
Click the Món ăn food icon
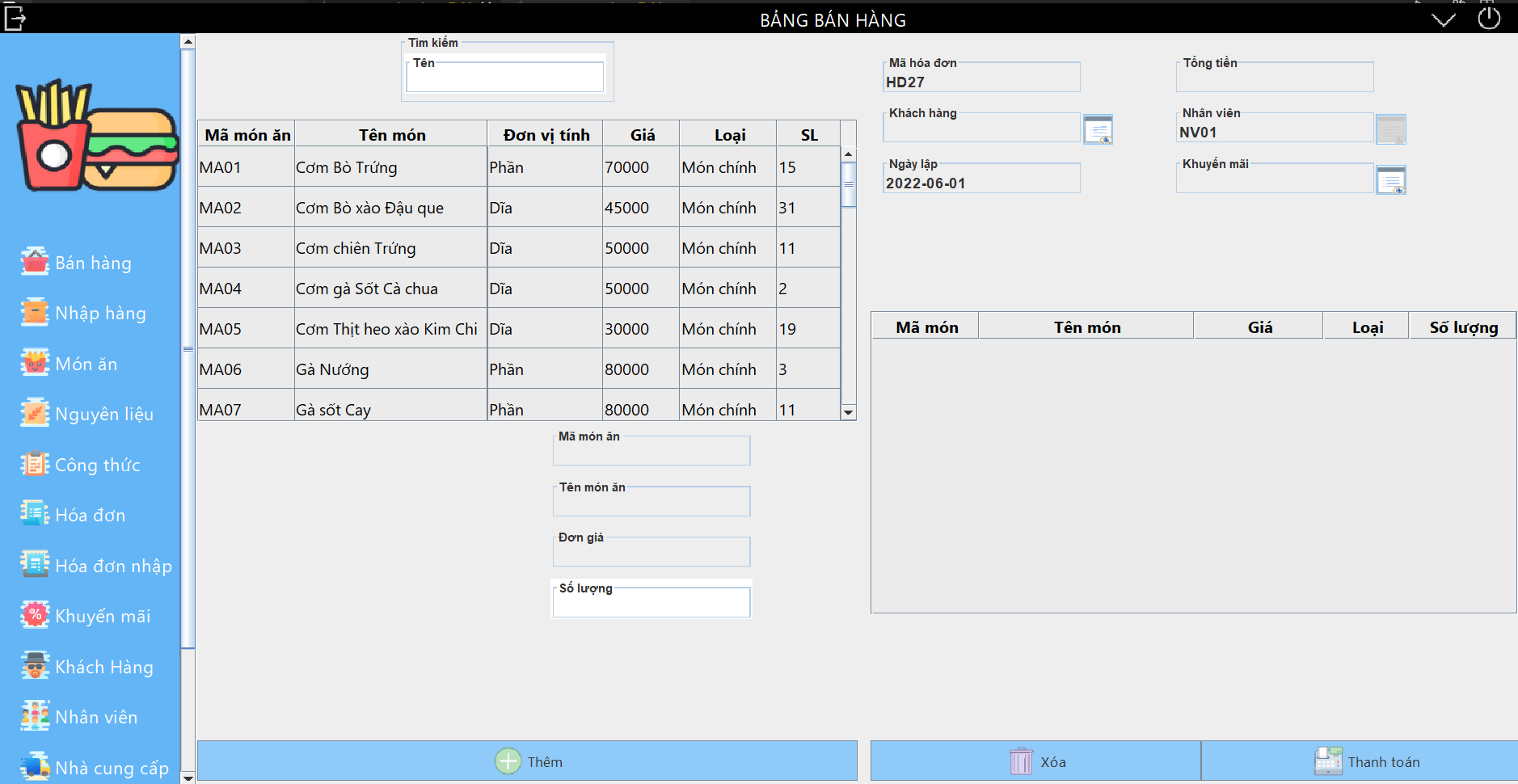[x=34, y=363]
